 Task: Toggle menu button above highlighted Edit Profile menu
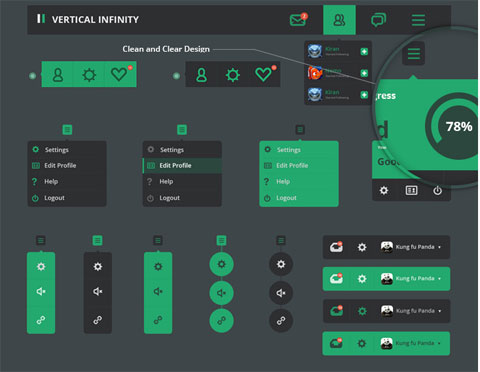coord(182,130)
